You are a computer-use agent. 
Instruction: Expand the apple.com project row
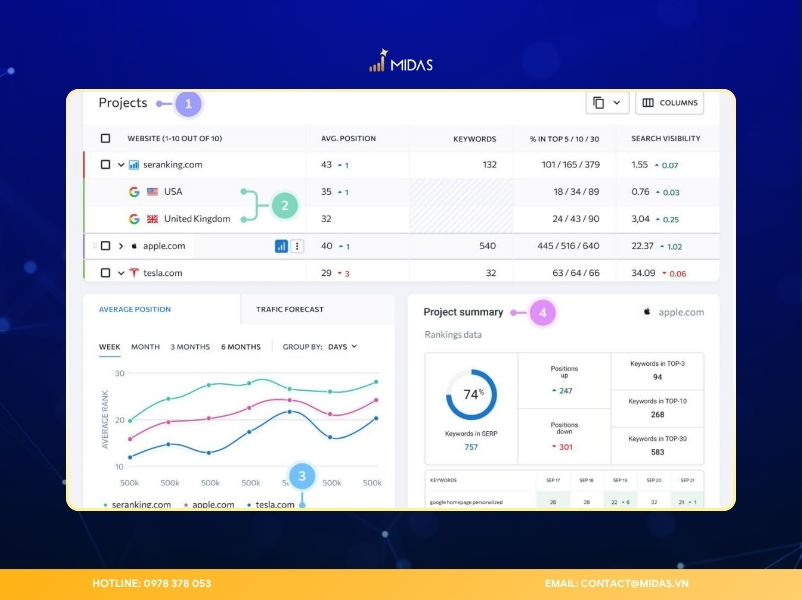[x=121, y=246]
